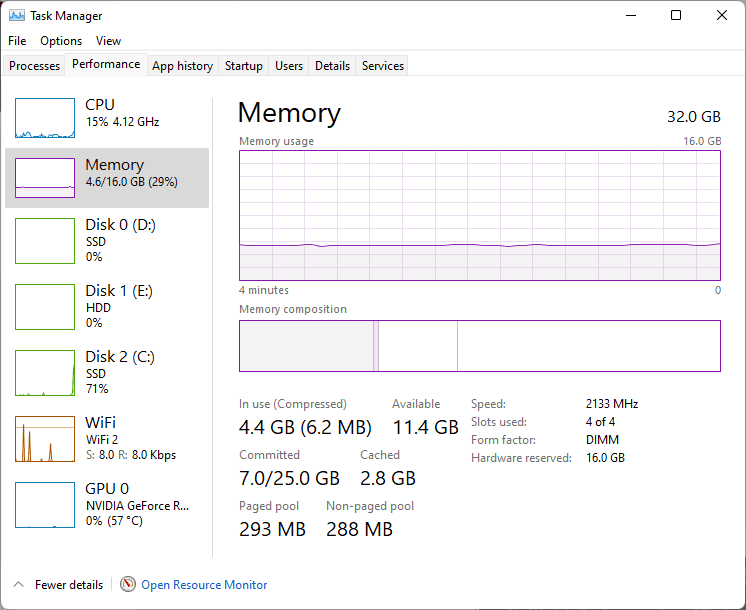Click the Memory usage graph area
Screen dimensions: 746x610
(x=480, y=216)
